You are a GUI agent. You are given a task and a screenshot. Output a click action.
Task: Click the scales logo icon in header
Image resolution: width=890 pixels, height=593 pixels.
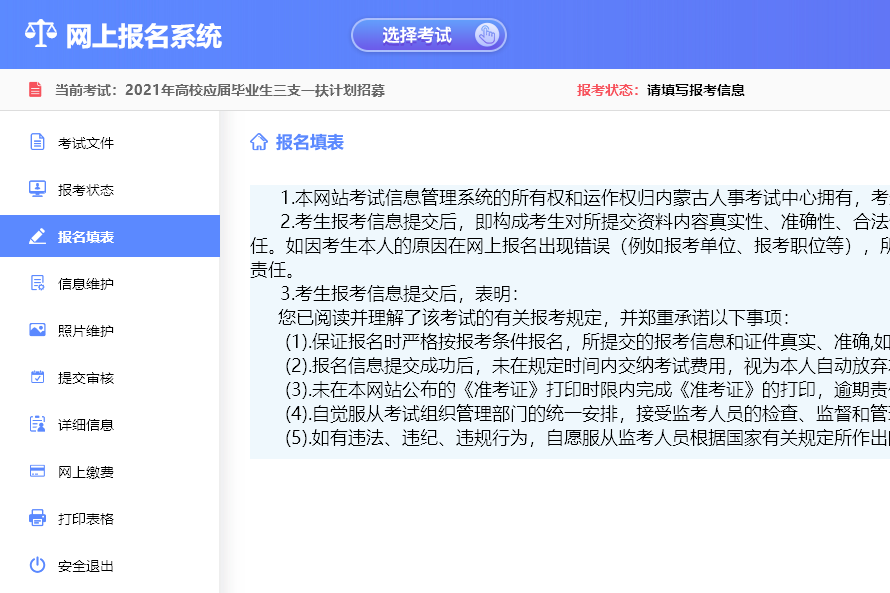pos(40,35)
